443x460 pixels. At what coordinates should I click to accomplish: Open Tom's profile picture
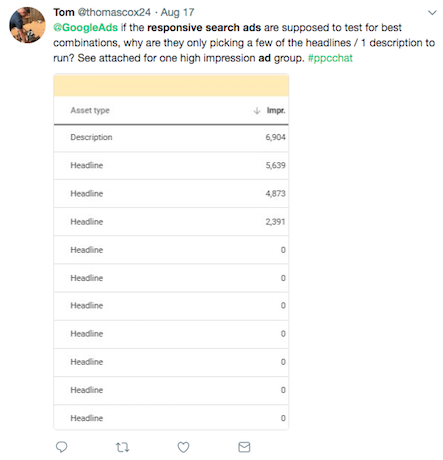point(27,25)
